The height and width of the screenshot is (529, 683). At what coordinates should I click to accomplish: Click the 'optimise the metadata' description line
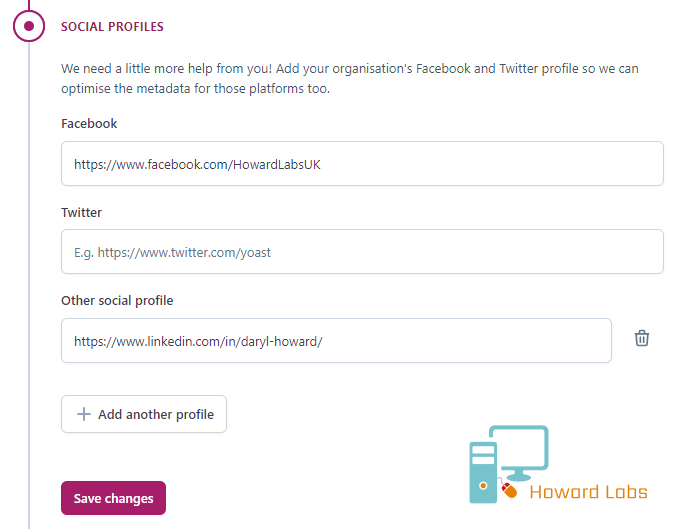[x=195, y=88]
